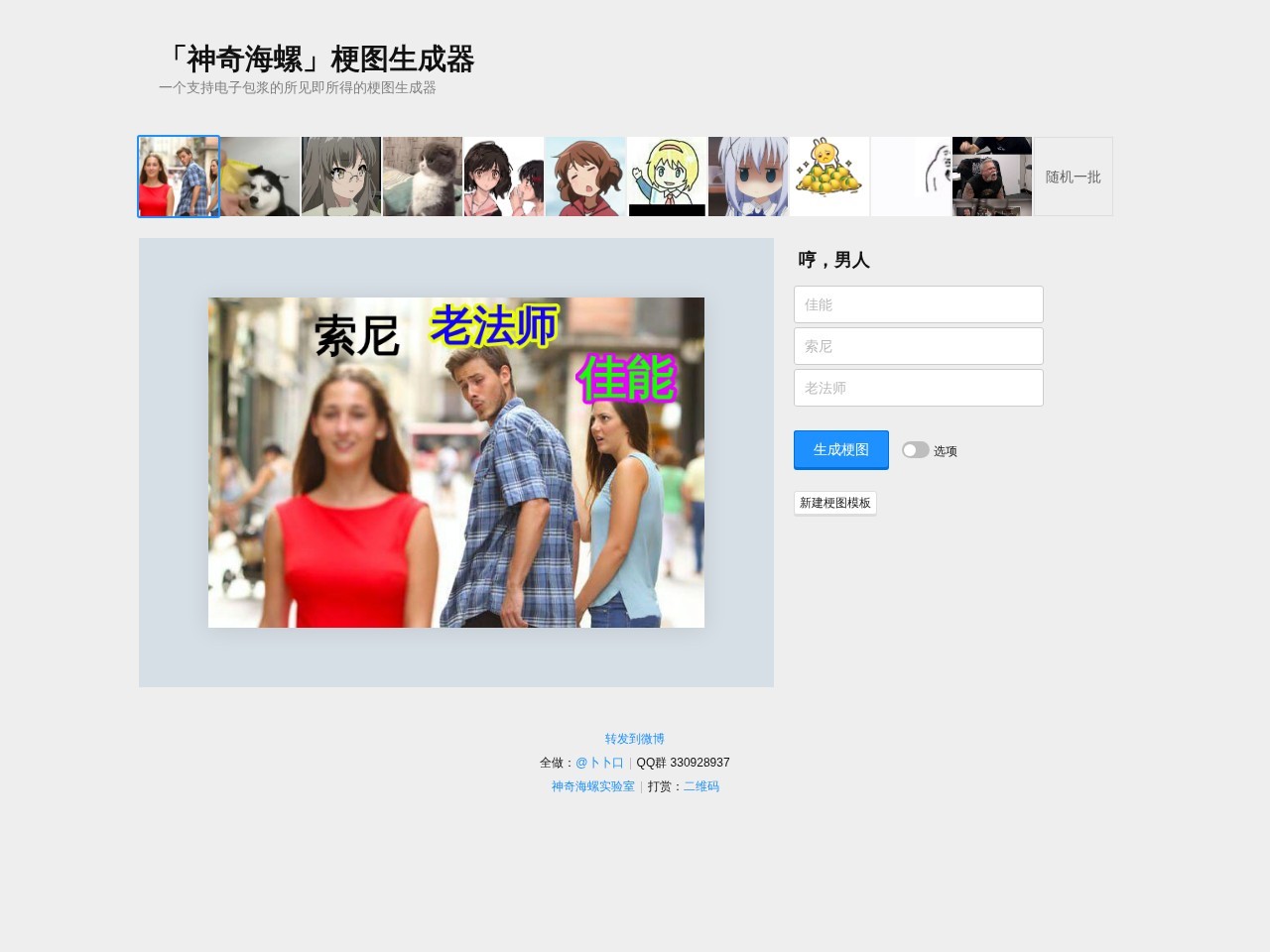Viewport: 1270px width, 952px height.
Task: Focus the 佳能 text input field
Action: click(x=919, y=304)
